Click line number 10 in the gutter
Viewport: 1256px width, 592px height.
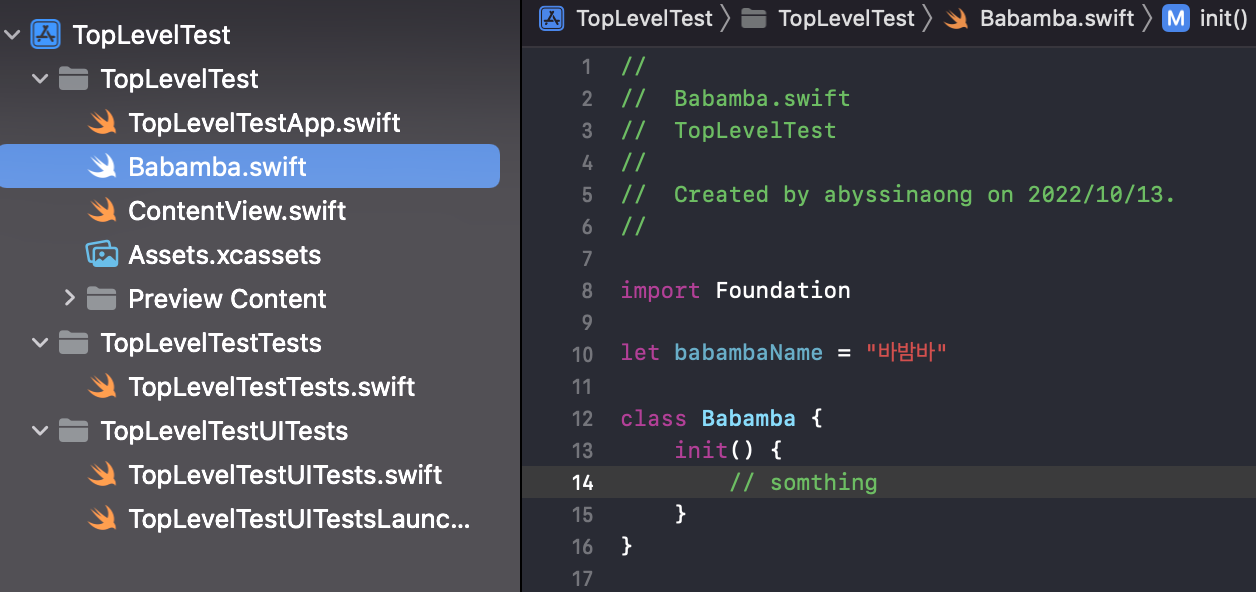[x=583, y=354]
